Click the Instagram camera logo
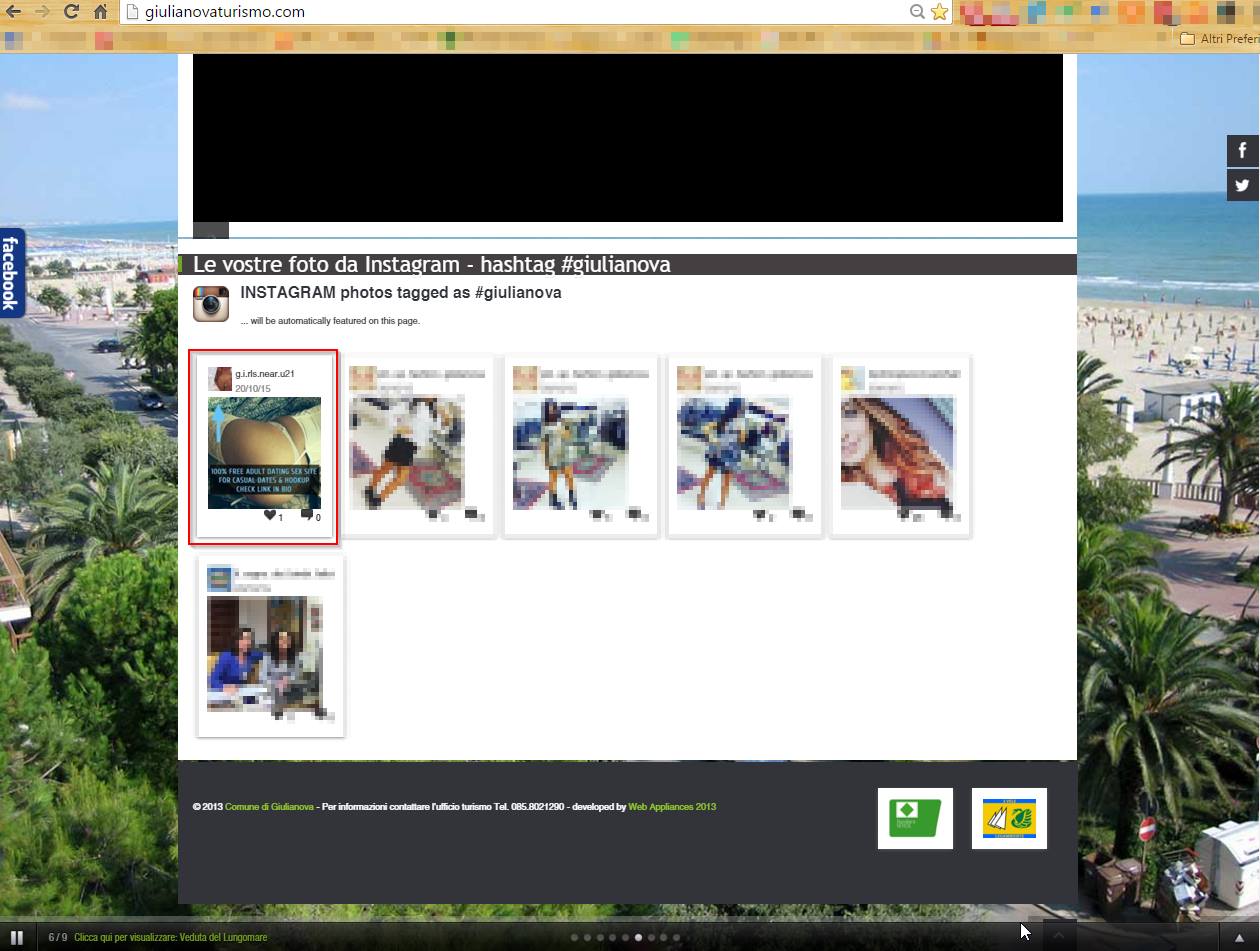 211,303
